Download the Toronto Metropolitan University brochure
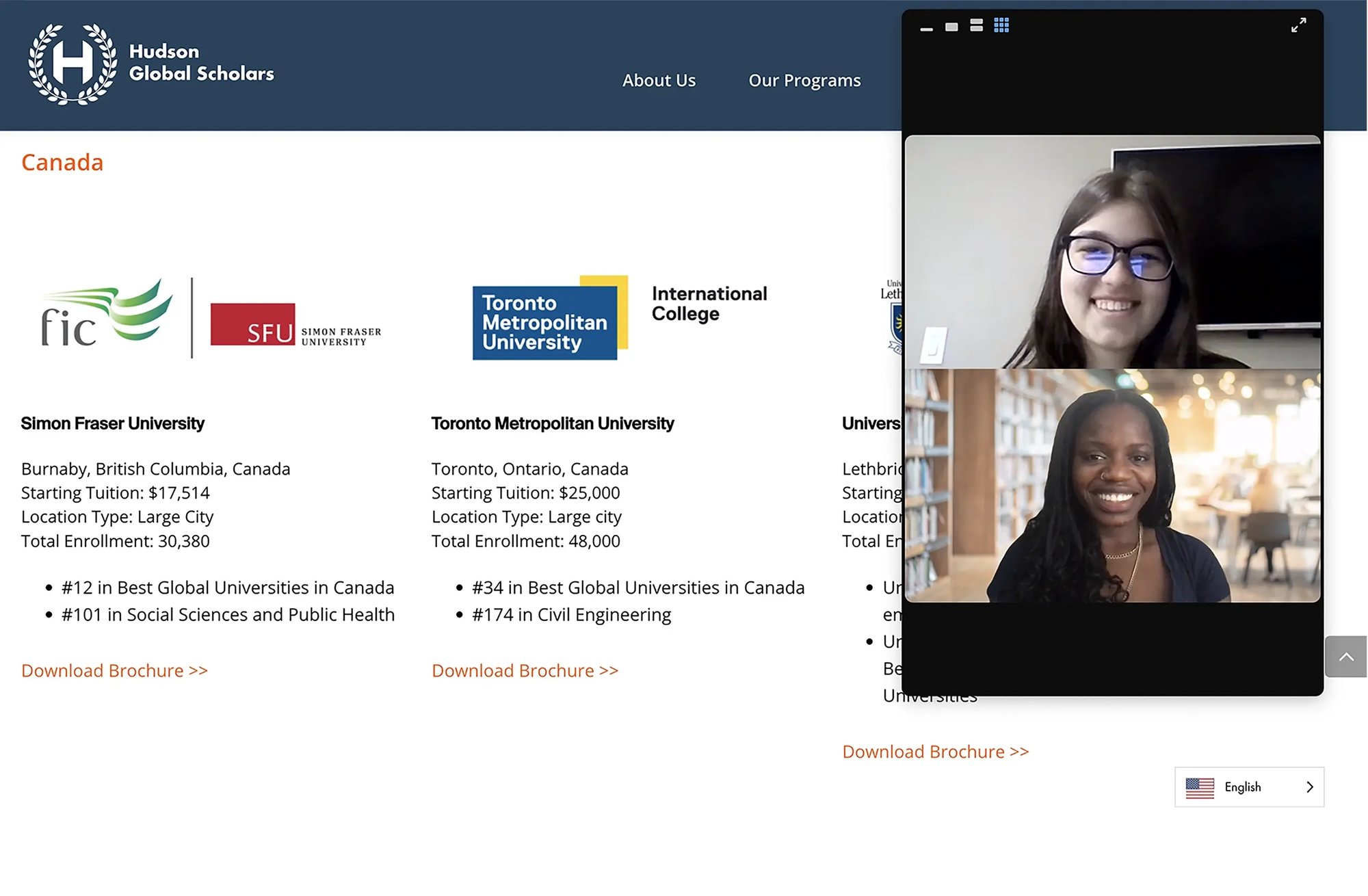Viewport: 1368px width, 896px height. tap(525, 670)
